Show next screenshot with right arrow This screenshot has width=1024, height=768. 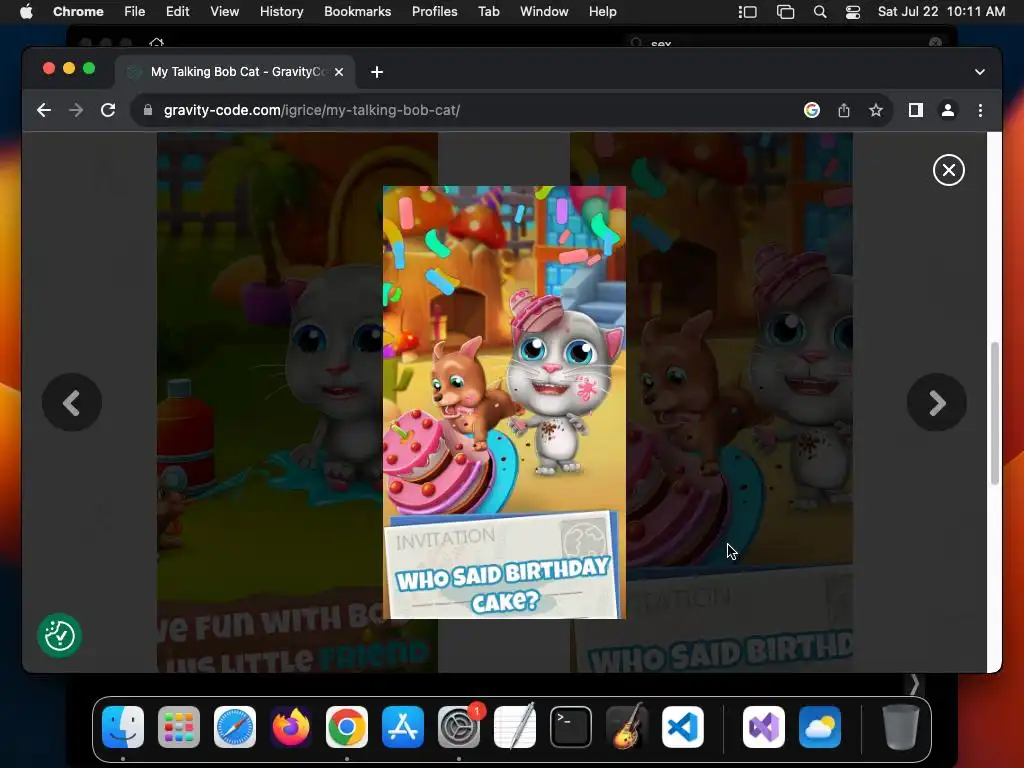(936, 402)
